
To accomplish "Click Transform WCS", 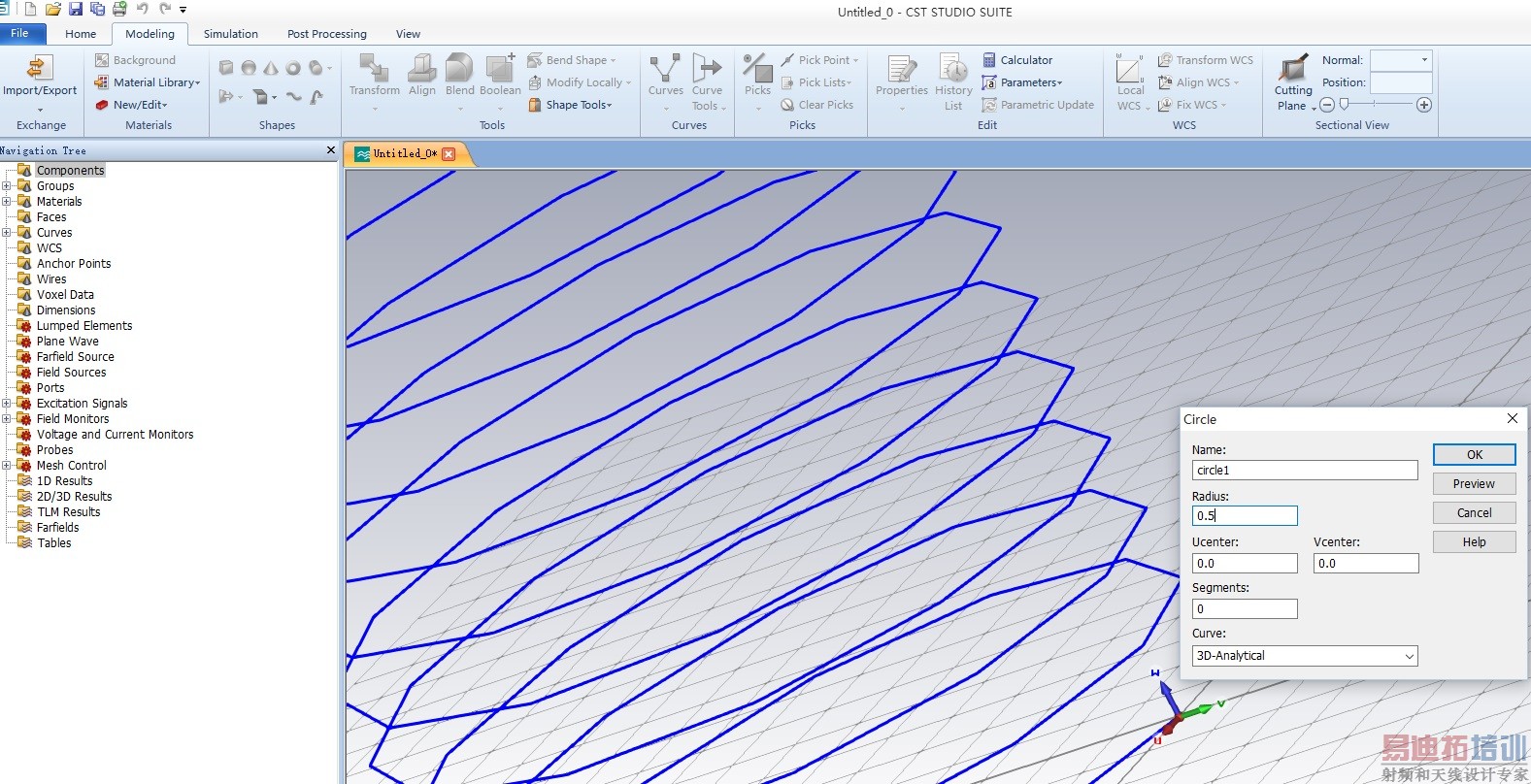I will (x=1206, y=60).
